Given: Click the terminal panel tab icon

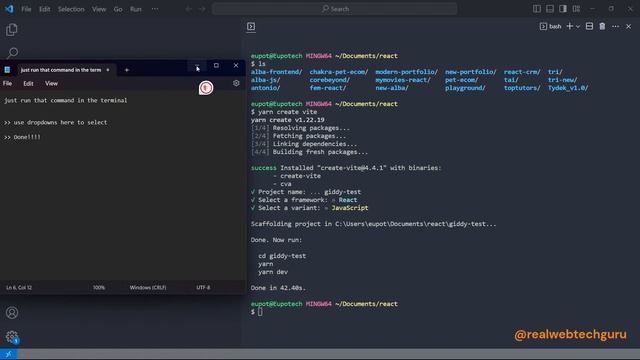Looking at the screenshot, I should tap(251, 27).
